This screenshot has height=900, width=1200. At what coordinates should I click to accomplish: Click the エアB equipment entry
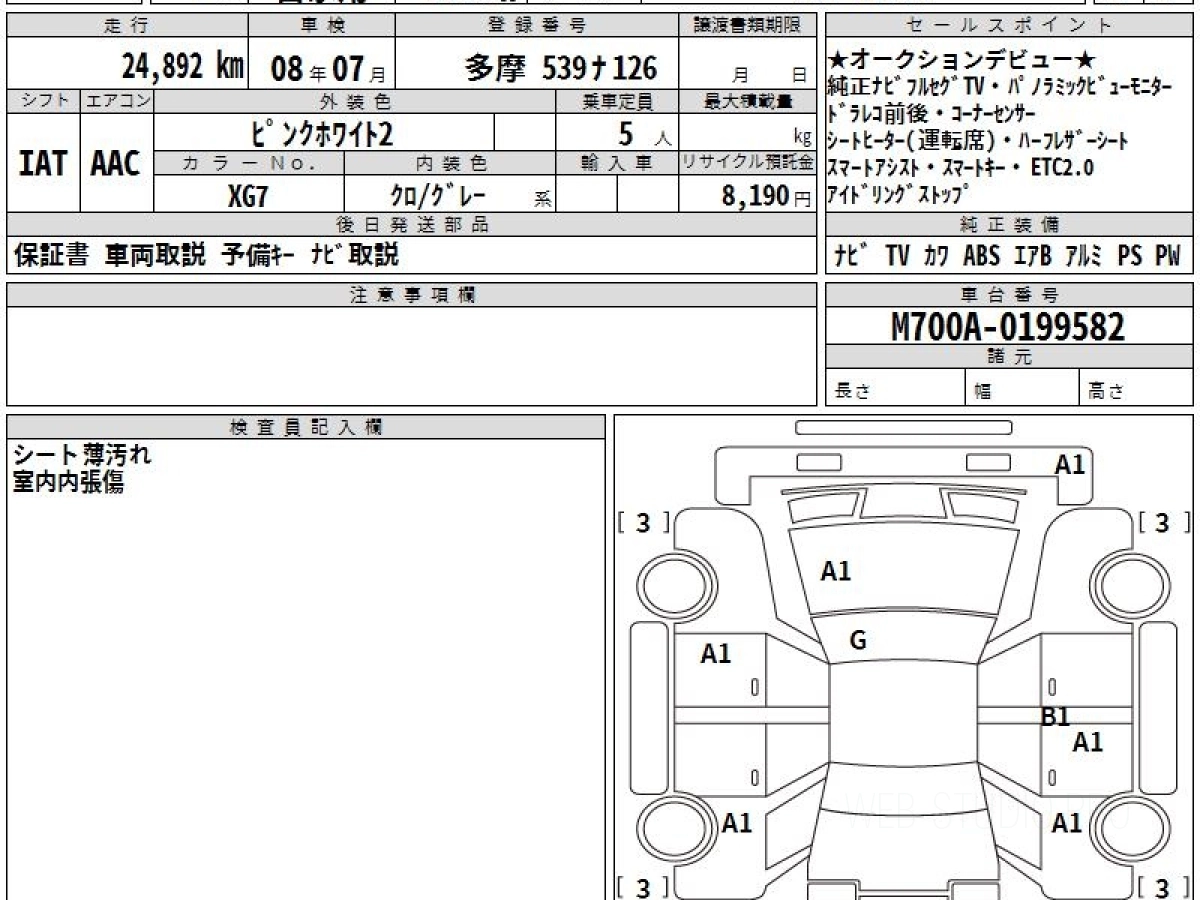point(1032,256)
